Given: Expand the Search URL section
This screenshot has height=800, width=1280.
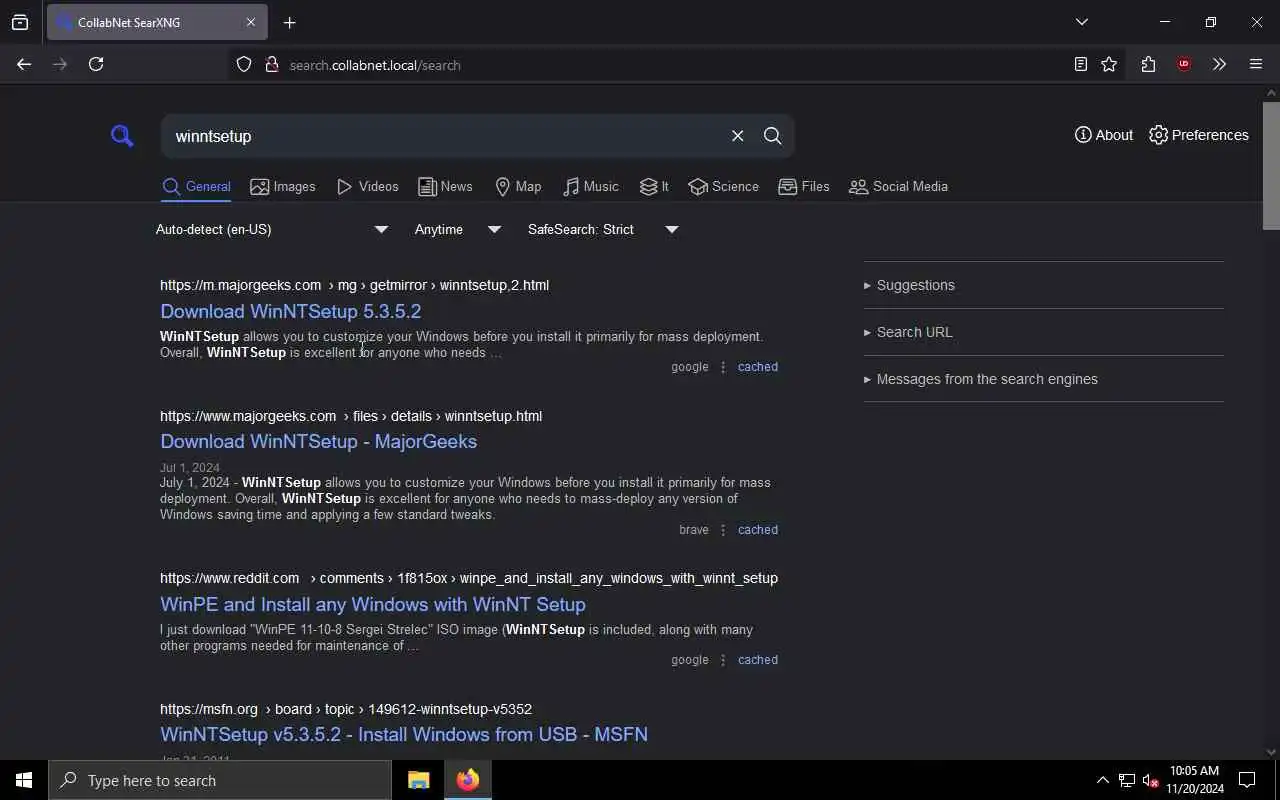Looking at the screenshot, I should coord(1043,332).
